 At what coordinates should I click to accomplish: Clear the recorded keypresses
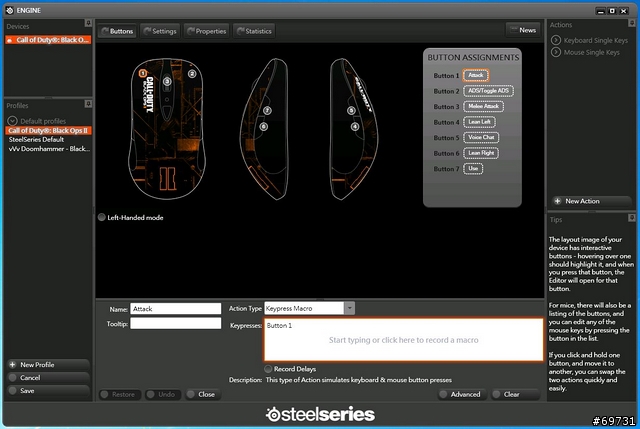click(x=515, y=394)
